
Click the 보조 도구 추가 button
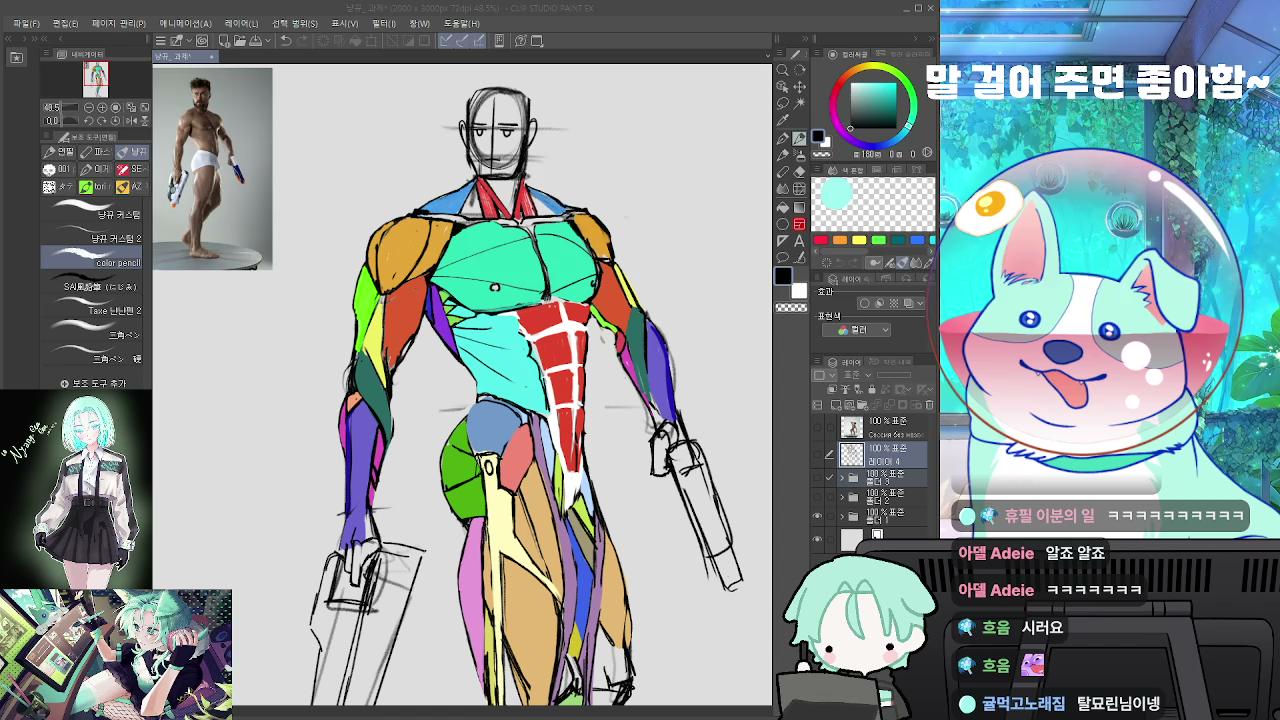click(94, 384)
